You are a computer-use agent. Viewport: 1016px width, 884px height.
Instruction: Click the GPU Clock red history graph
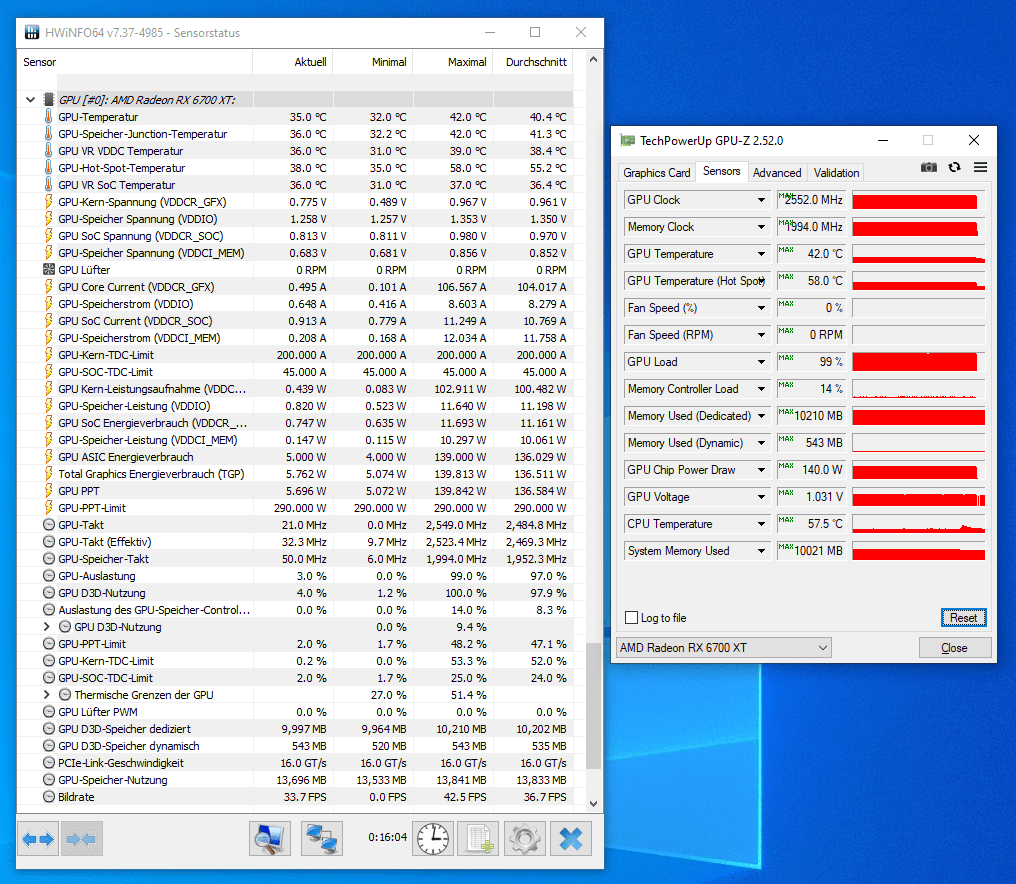(918, 200)
